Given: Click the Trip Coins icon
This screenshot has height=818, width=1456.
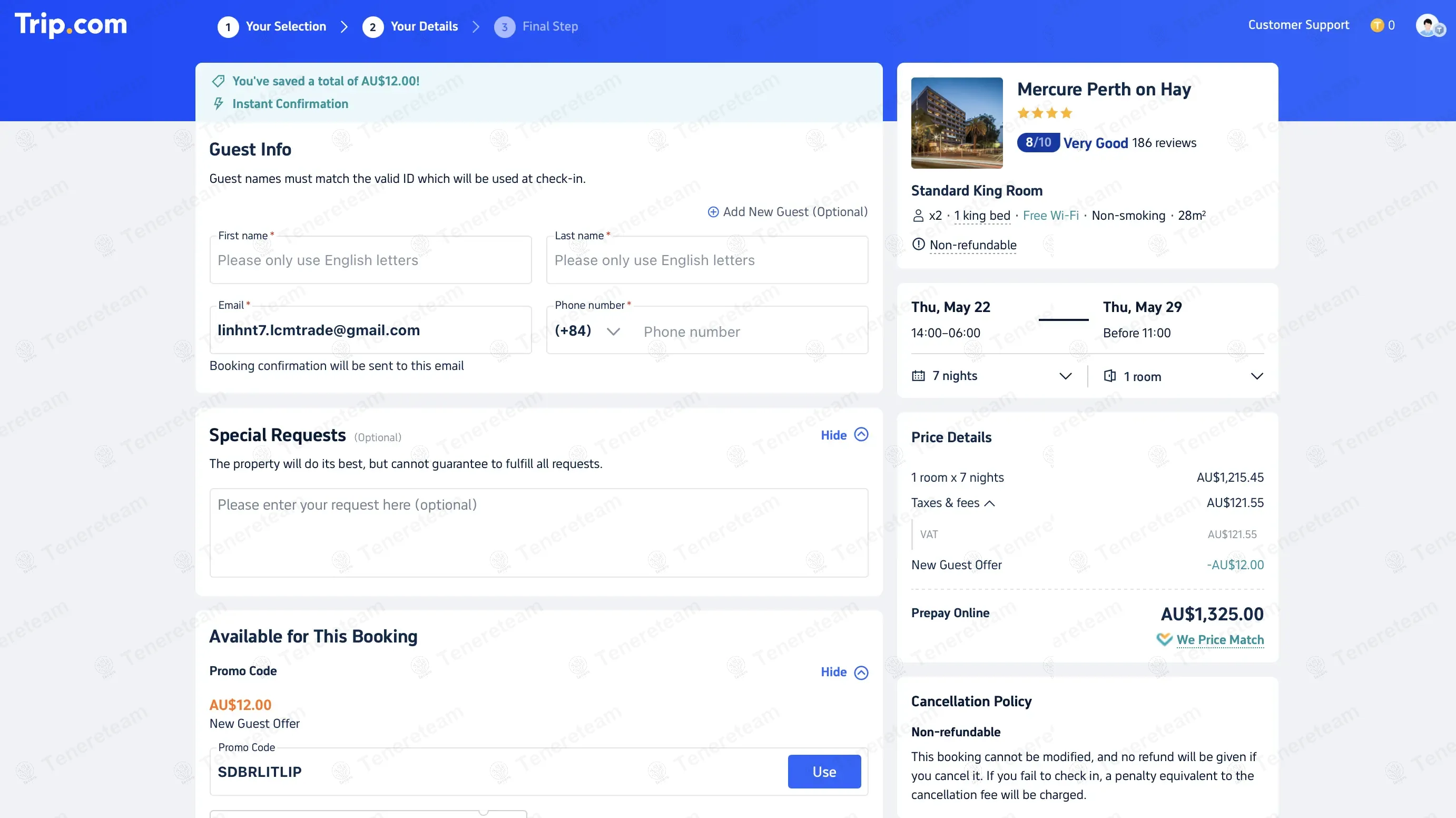Looking at the screenshot, I should [1377, 25].
